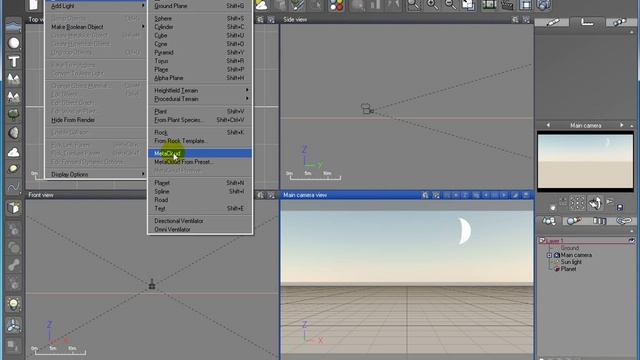This screenshot has height=360, width=640.
Task: Toggle the Layer 1 checkbox in browser
Action: tap(542, 241)
